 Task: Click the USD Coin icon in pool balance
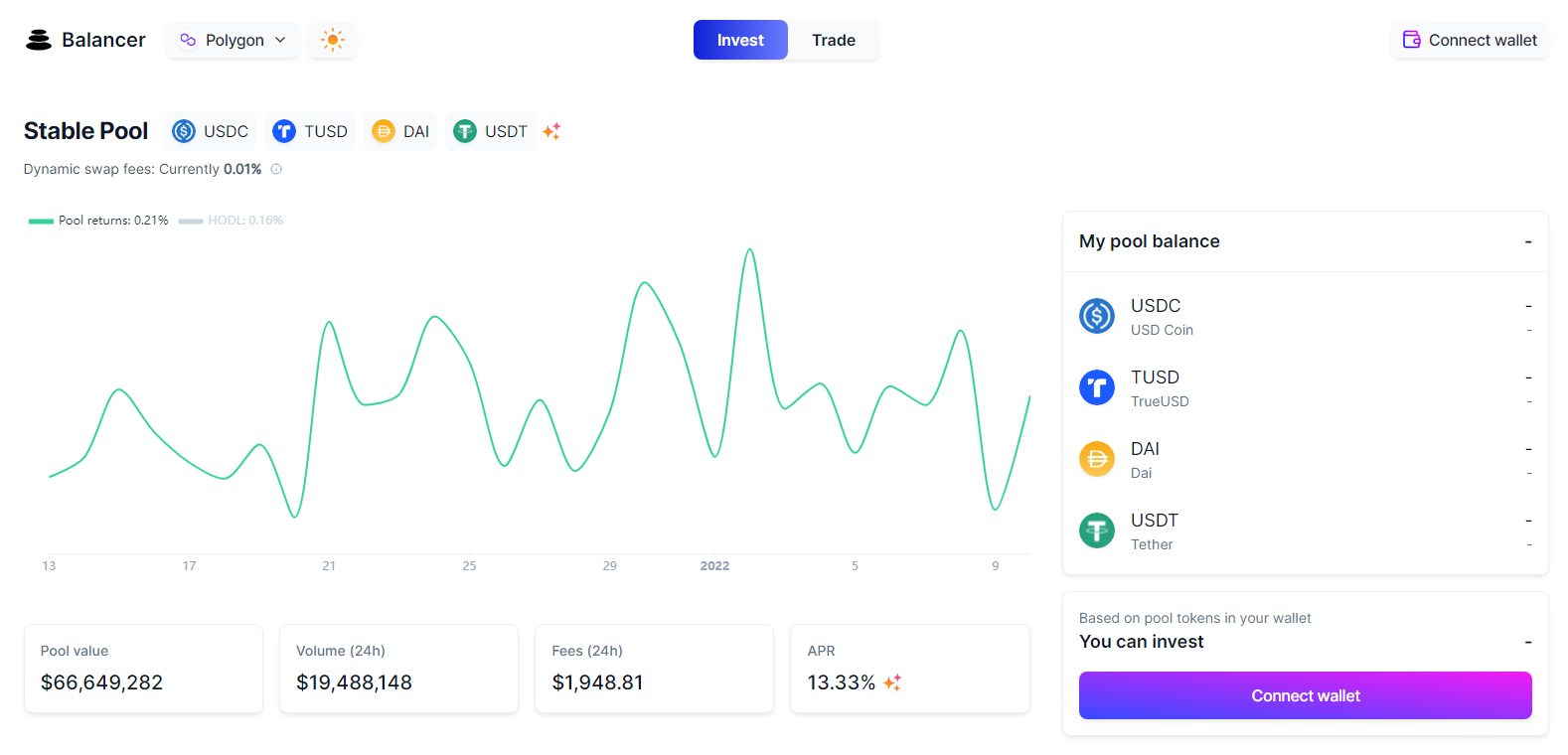[1097, 316]
